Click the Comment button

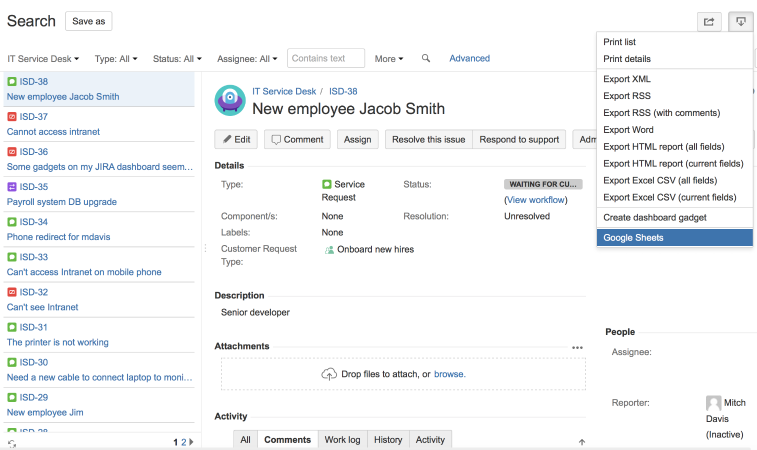pos(297,139)
